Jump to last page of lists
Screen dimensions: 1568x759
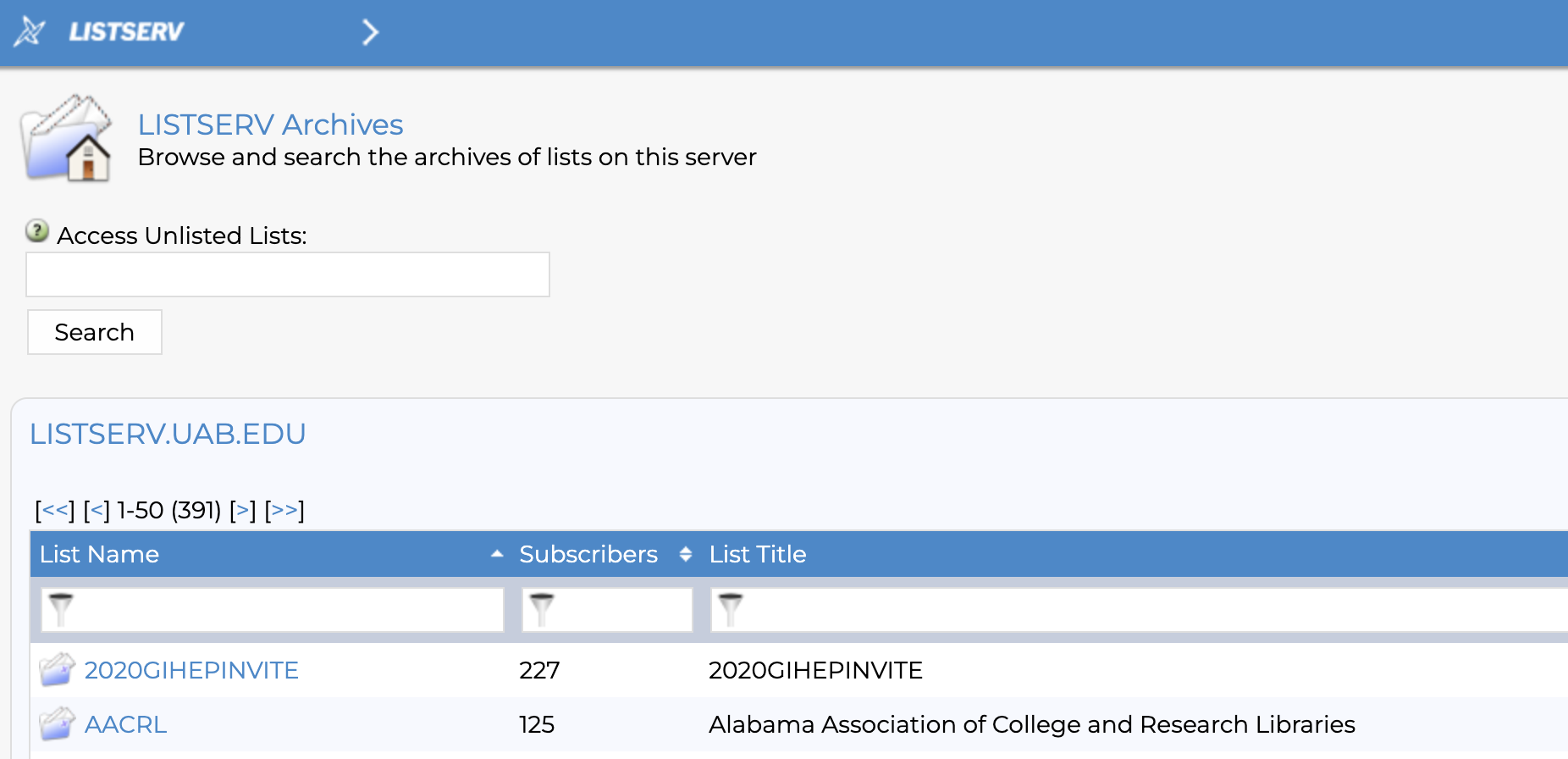coord(284,510)
